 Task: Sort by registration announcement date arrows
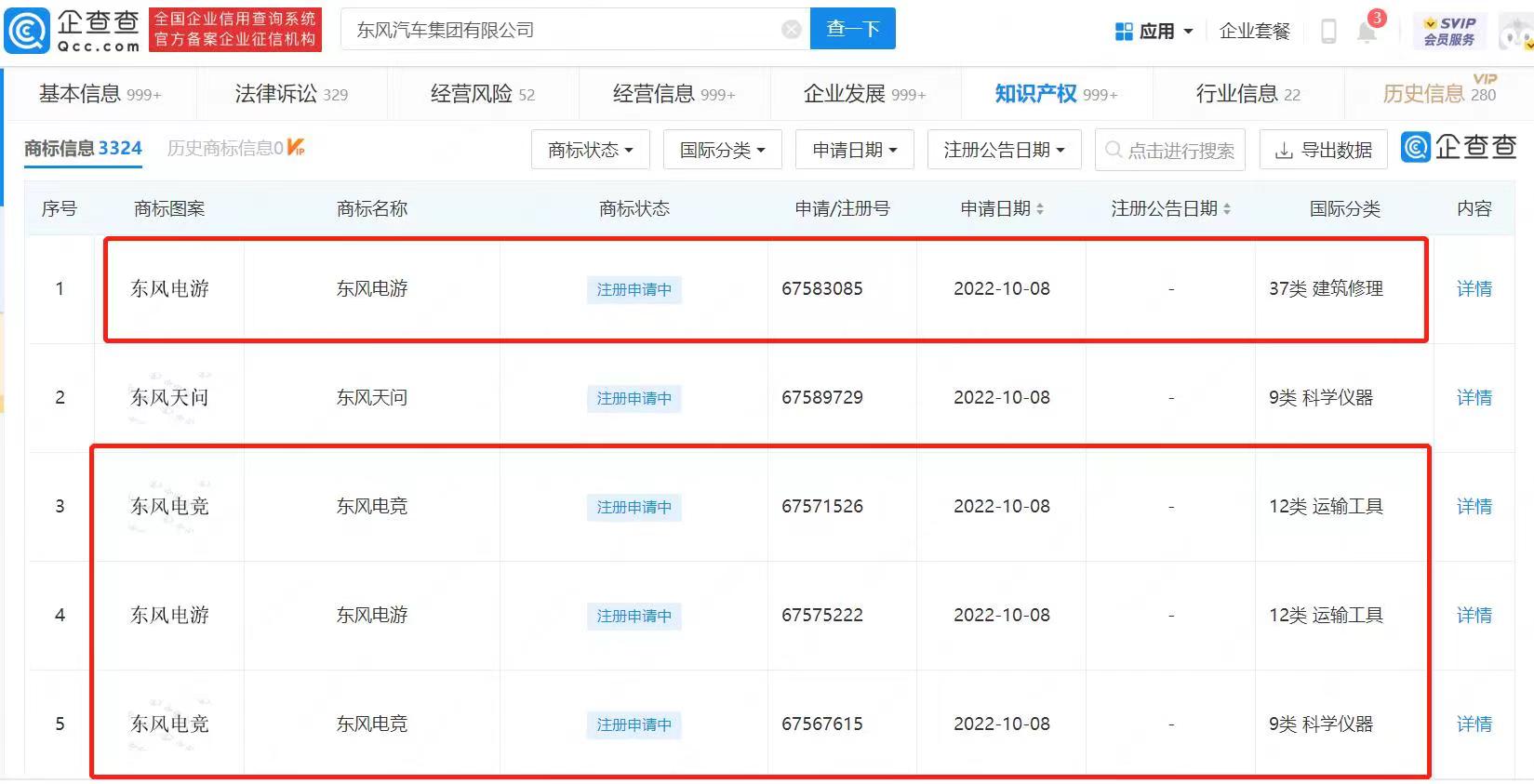(x=1227, y=209)
